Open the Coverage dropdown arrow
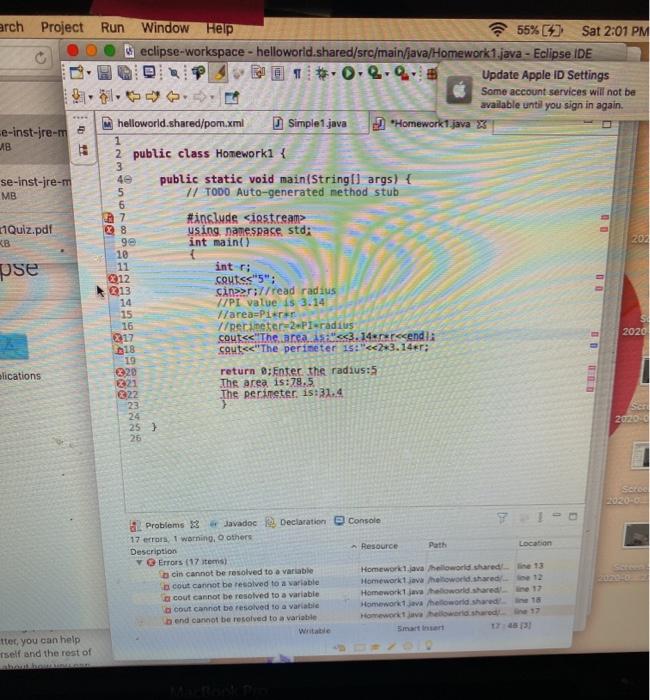Screen dimensions: 650x700 387,74
